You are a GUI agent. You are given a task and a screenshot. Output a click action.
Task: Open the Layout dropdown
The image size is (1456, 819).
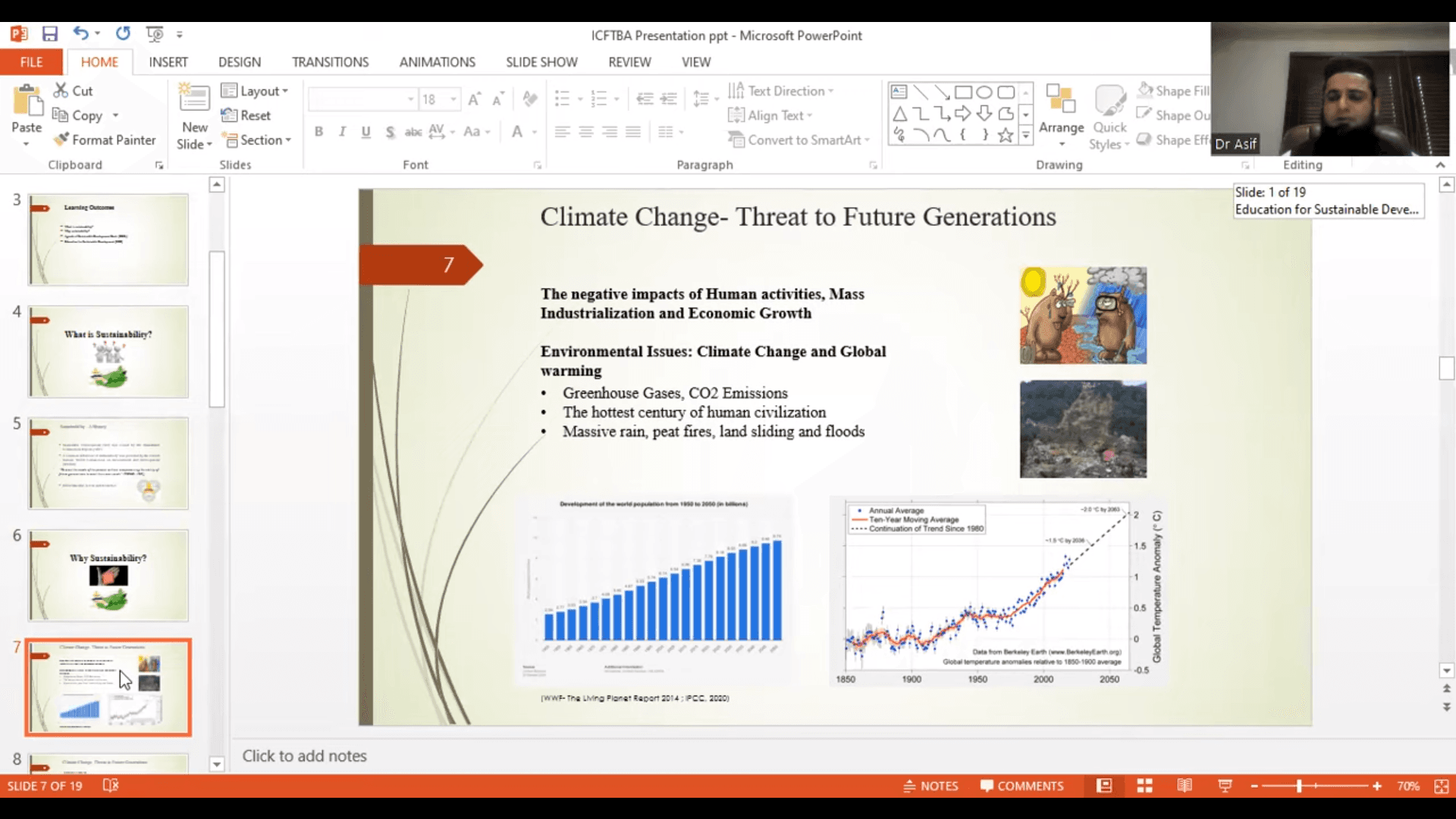point(255,91)
